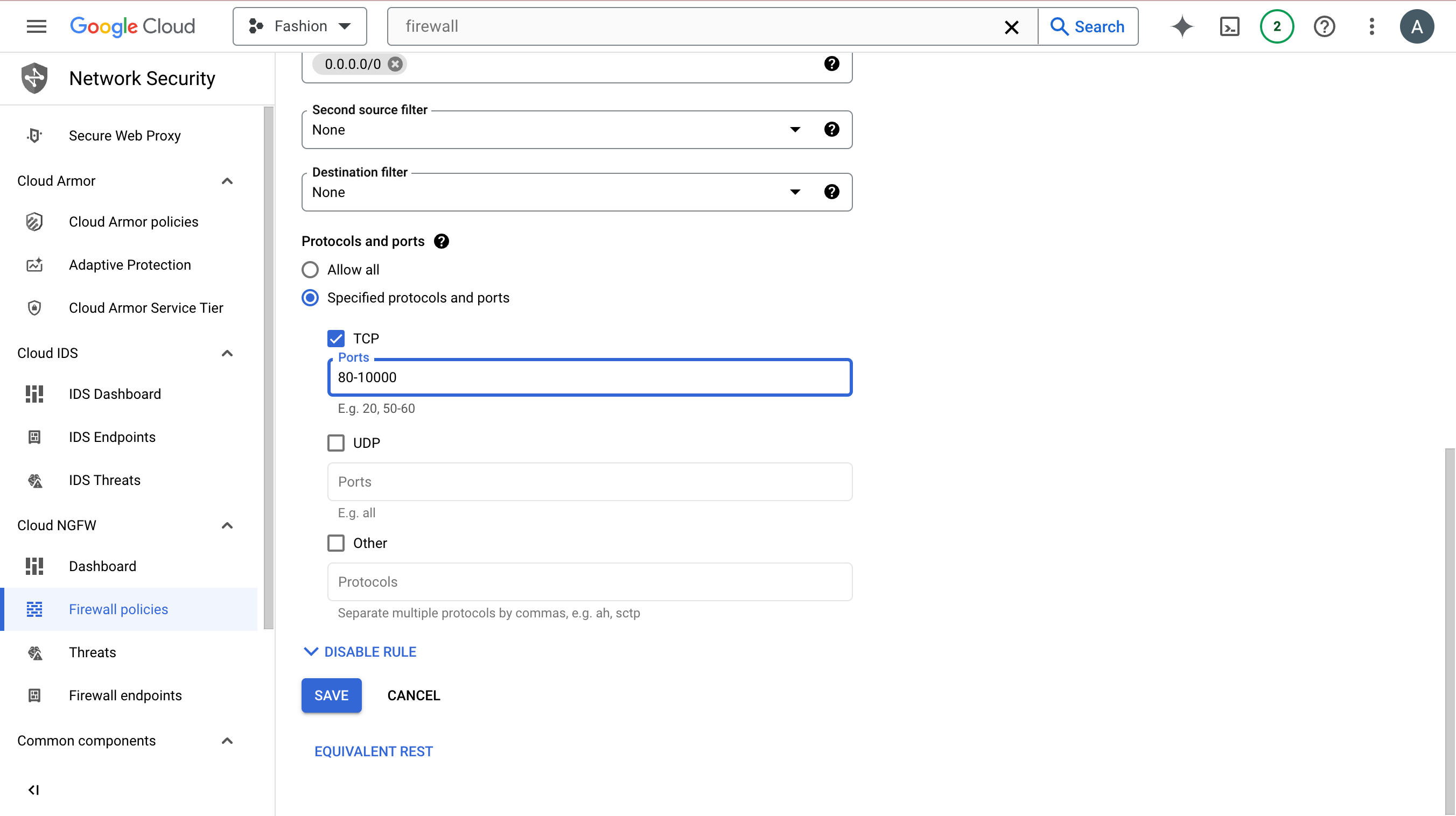
Task: Open the Gemini AI sparkle icon
Action: pos(1182,26)
